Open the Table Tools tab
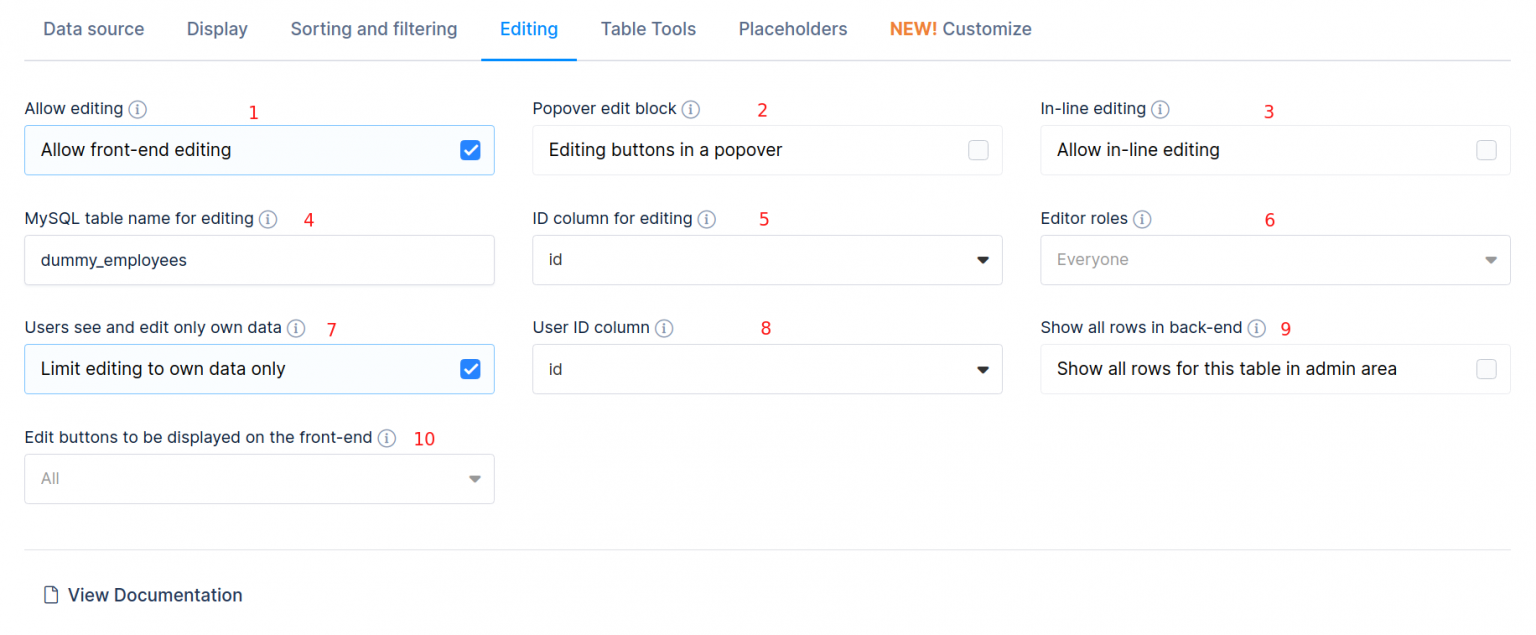 tap(648, 29)
